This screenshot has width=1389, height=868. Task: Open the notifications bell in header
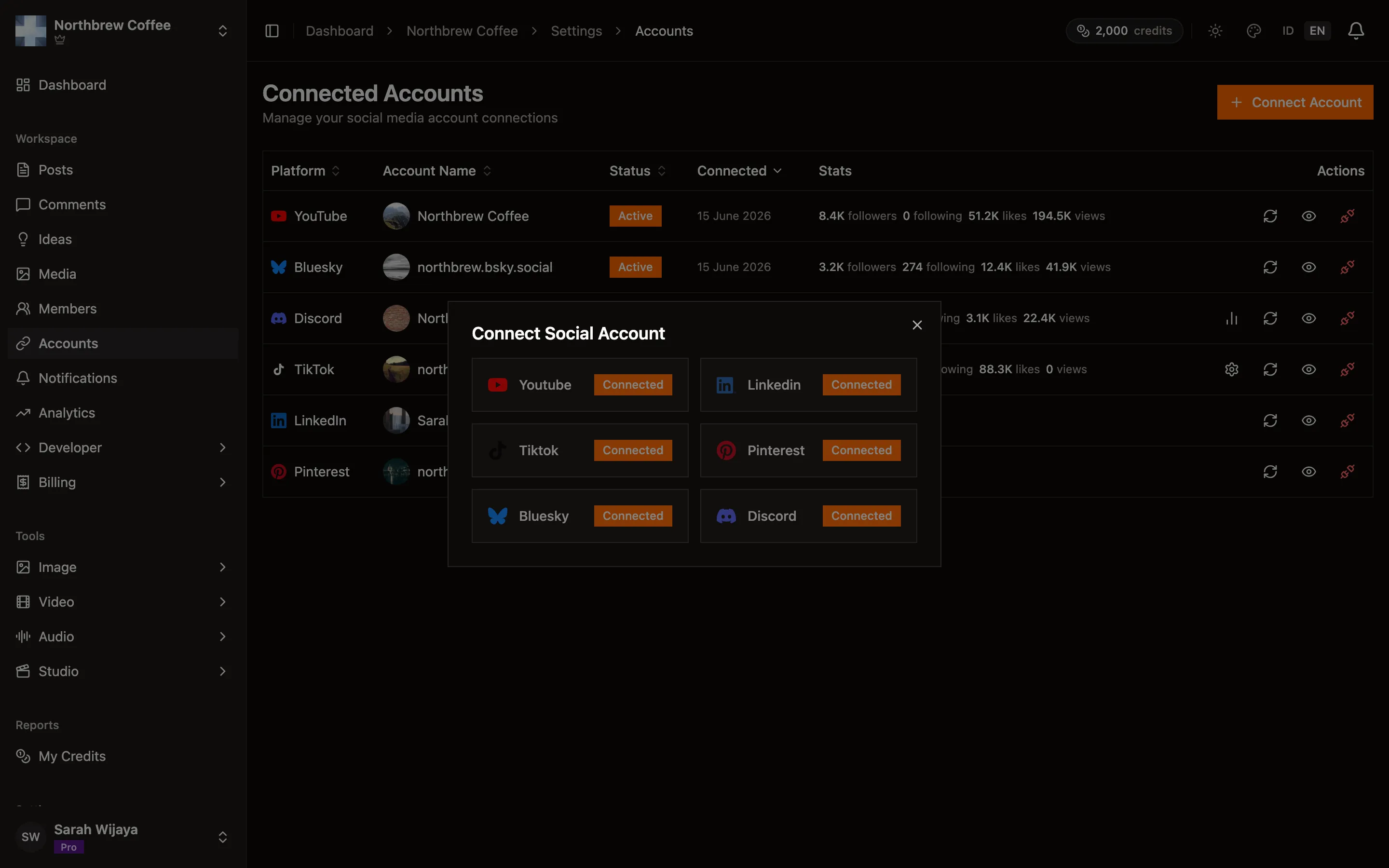[x=1356, y=31]
